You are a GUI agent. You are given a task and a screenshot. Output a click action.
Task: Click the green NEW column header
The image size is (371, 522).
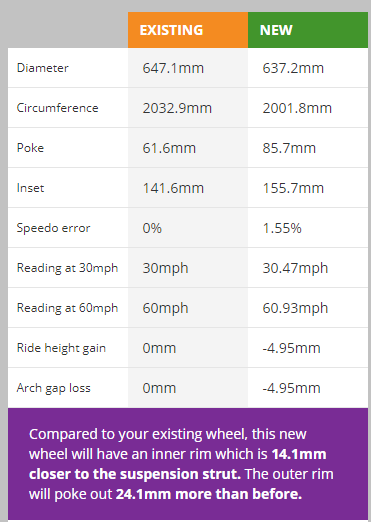[308, 30]
